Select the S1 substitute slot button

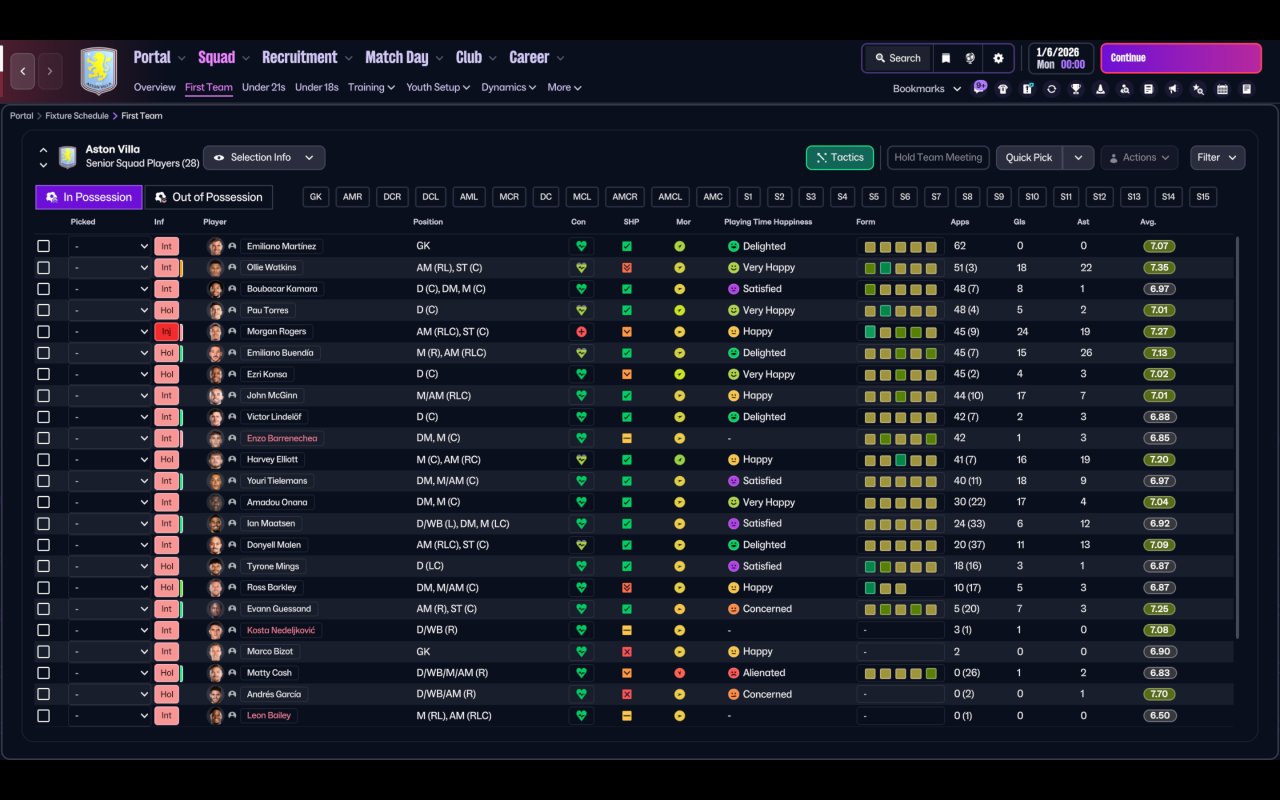[x=748, y=197]
